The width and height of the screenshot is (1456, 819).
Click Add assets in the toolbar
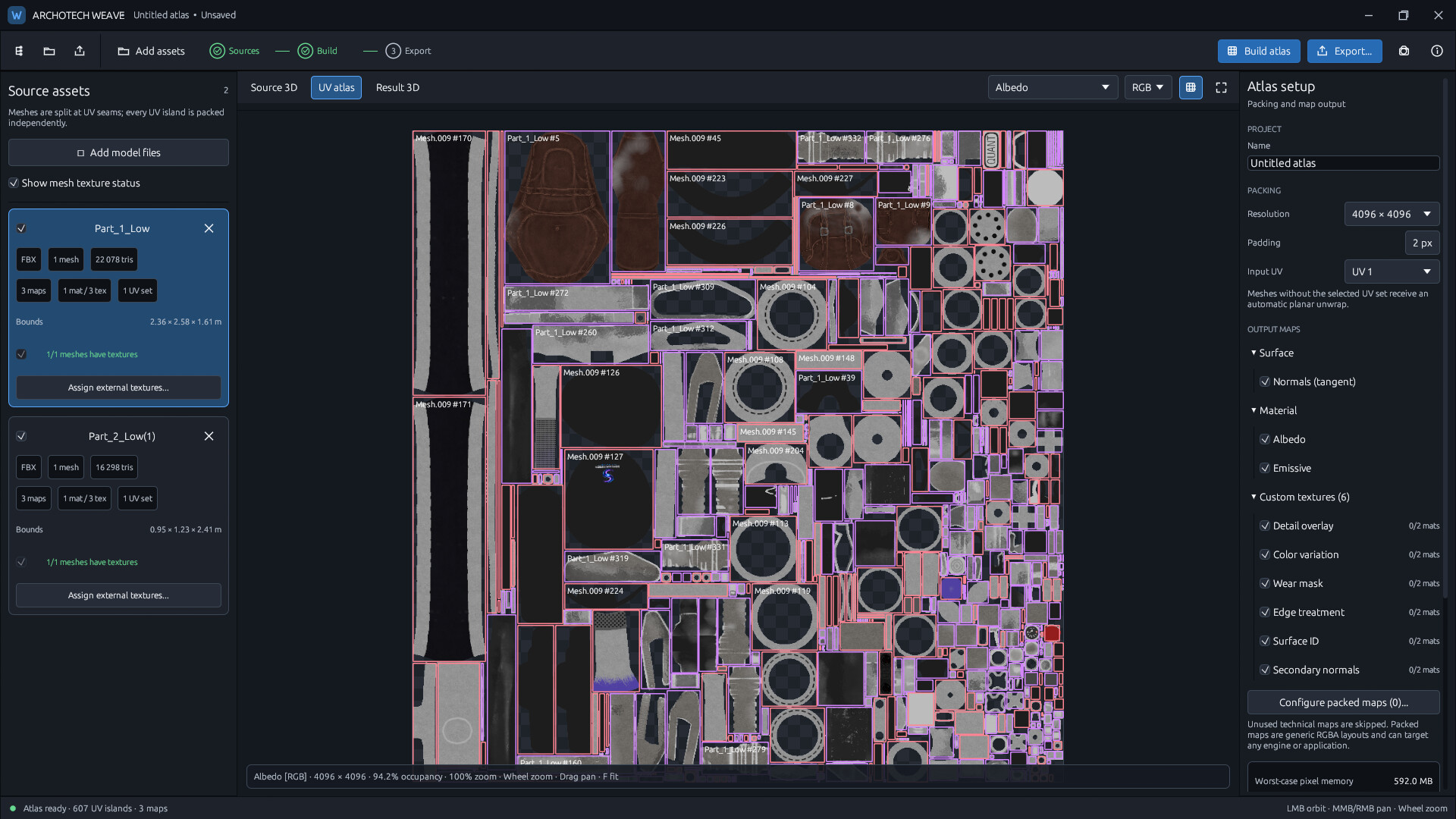[151, 51]
